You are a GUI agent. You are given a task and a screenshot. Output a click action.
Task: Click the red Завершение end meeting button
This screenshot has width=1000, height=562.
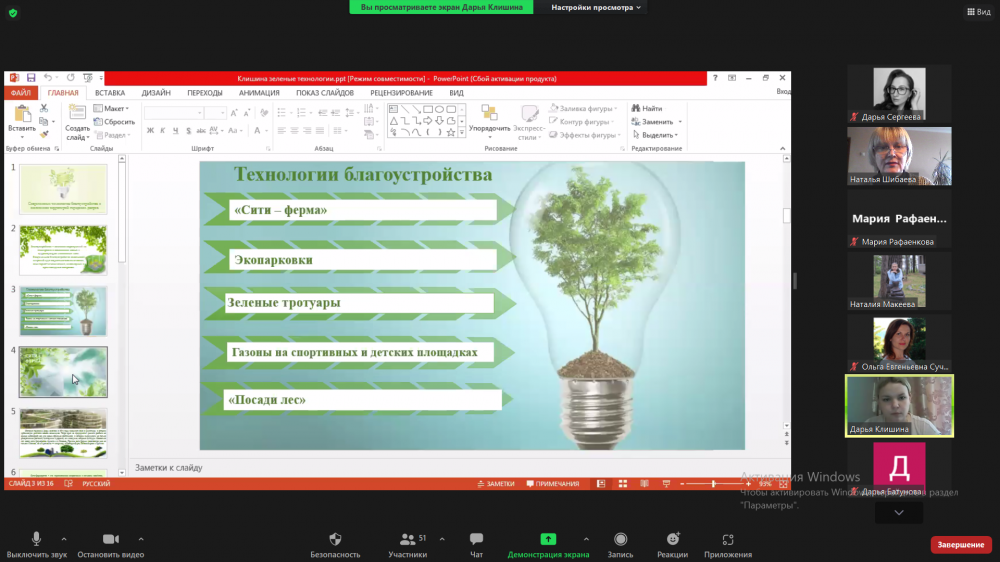tap(960, 545)
